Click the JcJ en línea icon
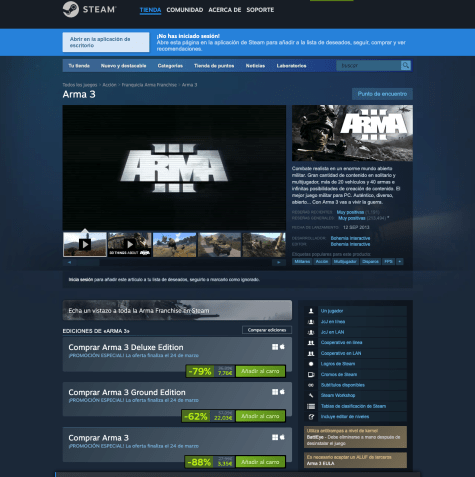The width and height of the screenshot is (475, 477). (x=311, y=322)
